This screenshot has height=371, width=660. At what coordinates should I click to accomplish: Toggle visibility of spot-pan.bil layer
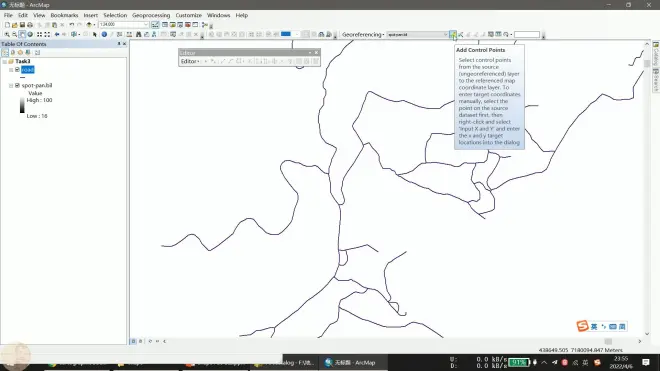coord(17,85)
